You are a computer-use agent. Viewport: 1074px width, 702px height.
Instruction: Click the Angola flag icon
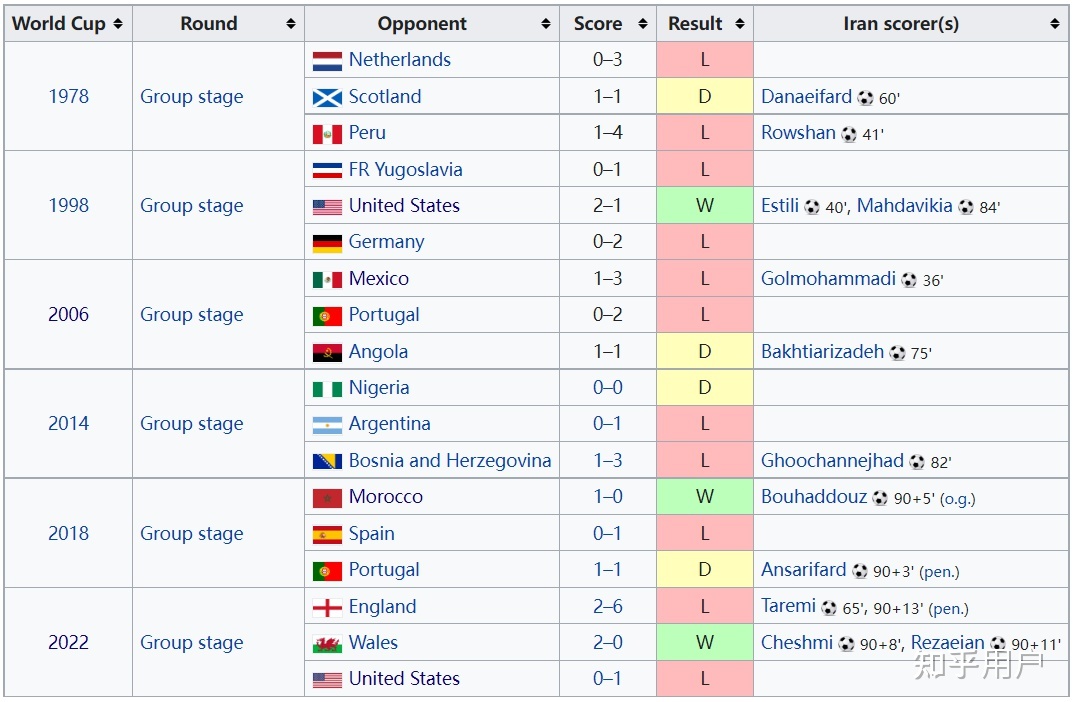(x=327, y=352)
